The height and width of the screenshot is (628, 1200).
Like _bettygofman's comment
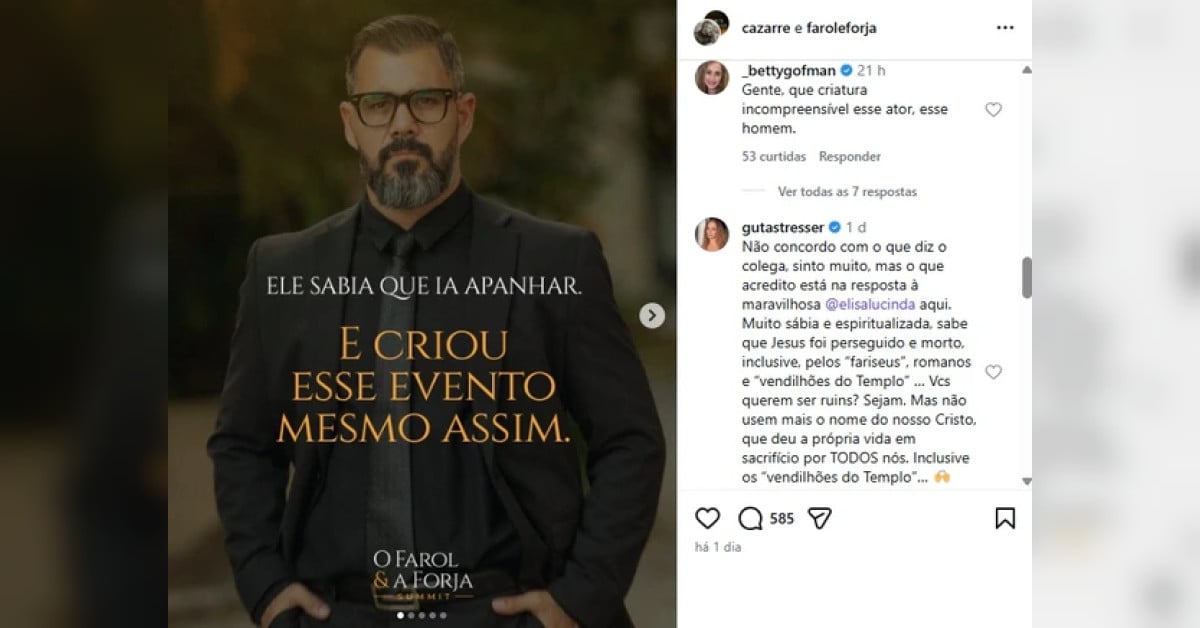click(x=993, y=110)
